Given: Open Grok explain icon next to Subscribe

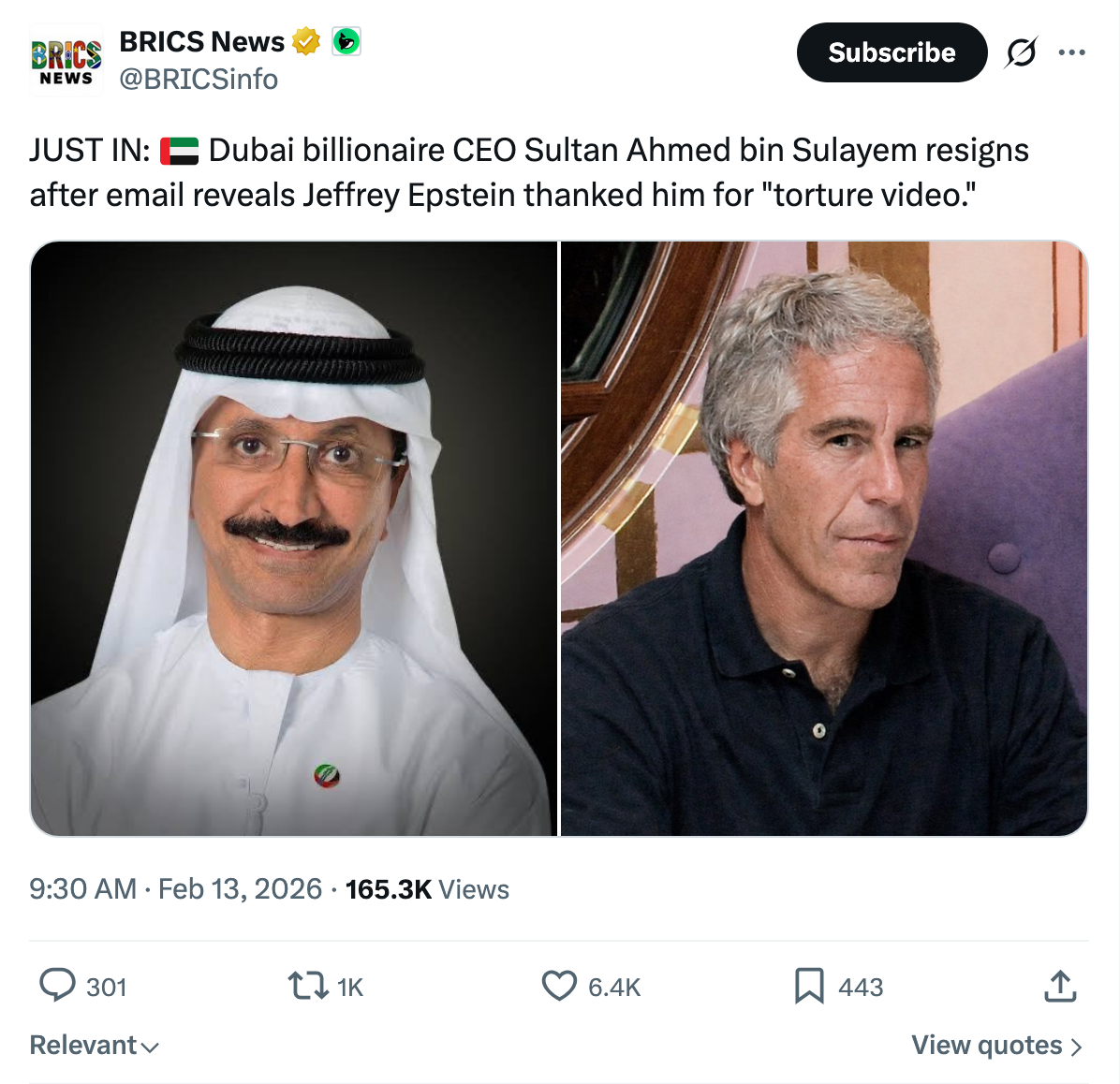Looking at the screenshot, I should tap(1021, 52).
